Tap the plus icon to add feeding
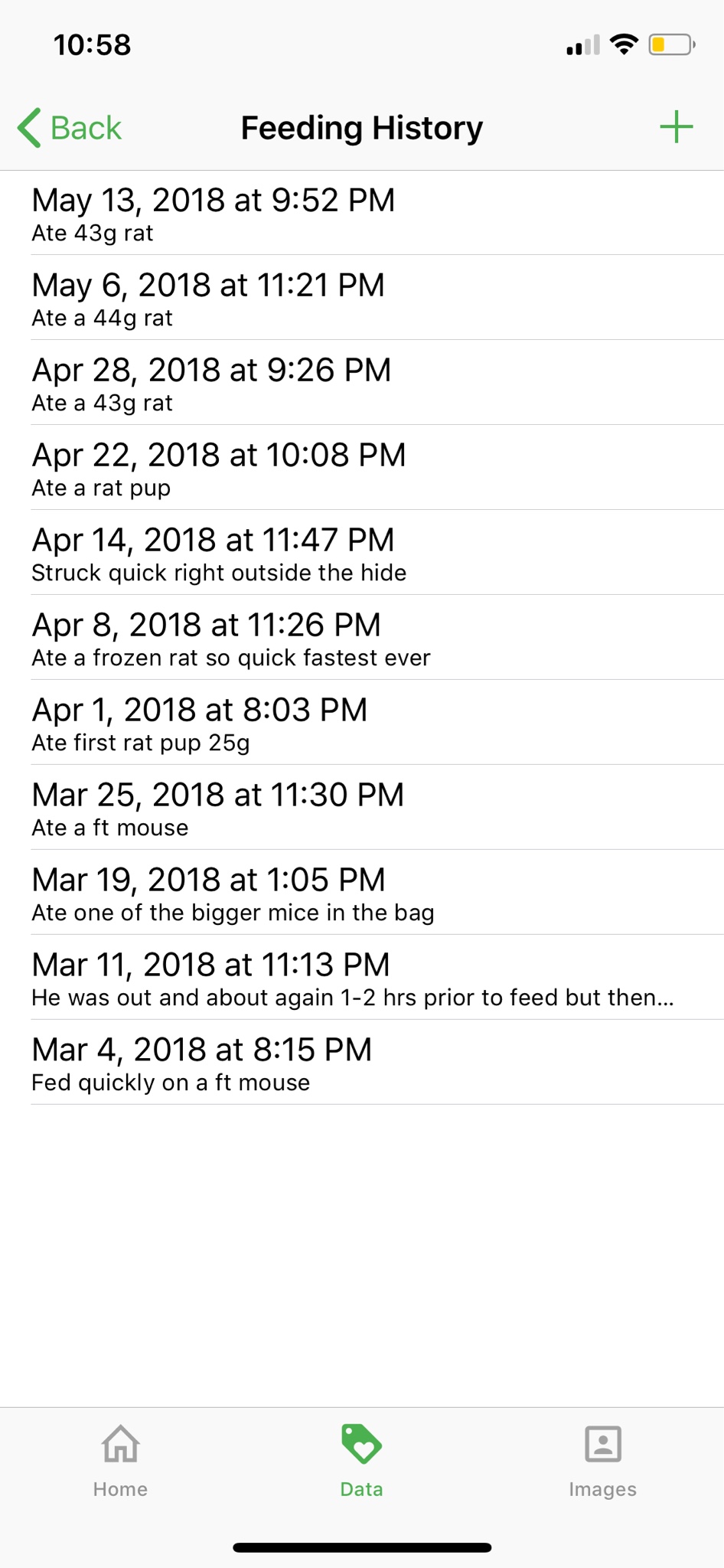Viewport: 724px width, 1568px height. pos(676,127)
